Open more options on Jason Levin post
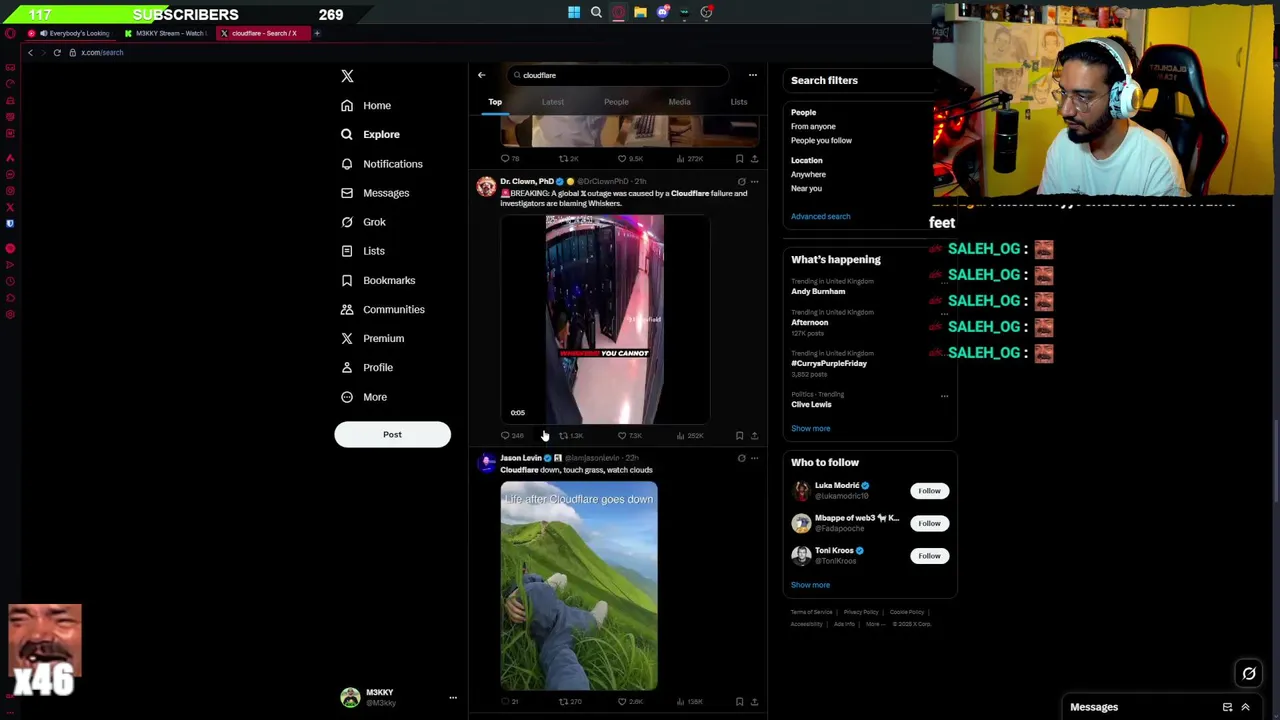Screen dimensions: 1280x720 click(754, 458)
